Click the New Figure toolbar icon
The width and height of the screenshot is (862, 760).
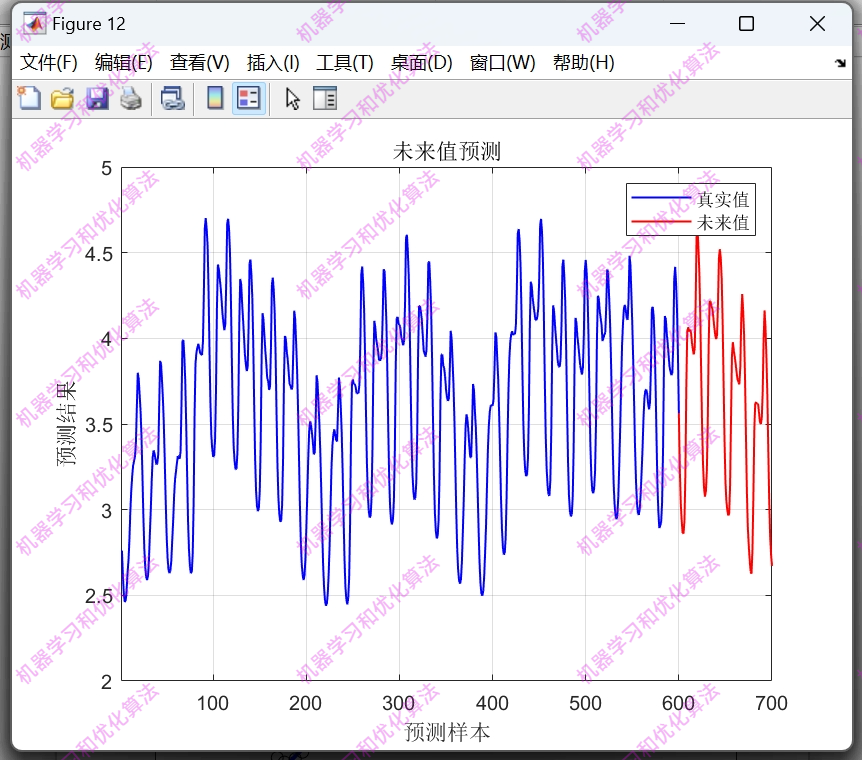tap(29, 99)
